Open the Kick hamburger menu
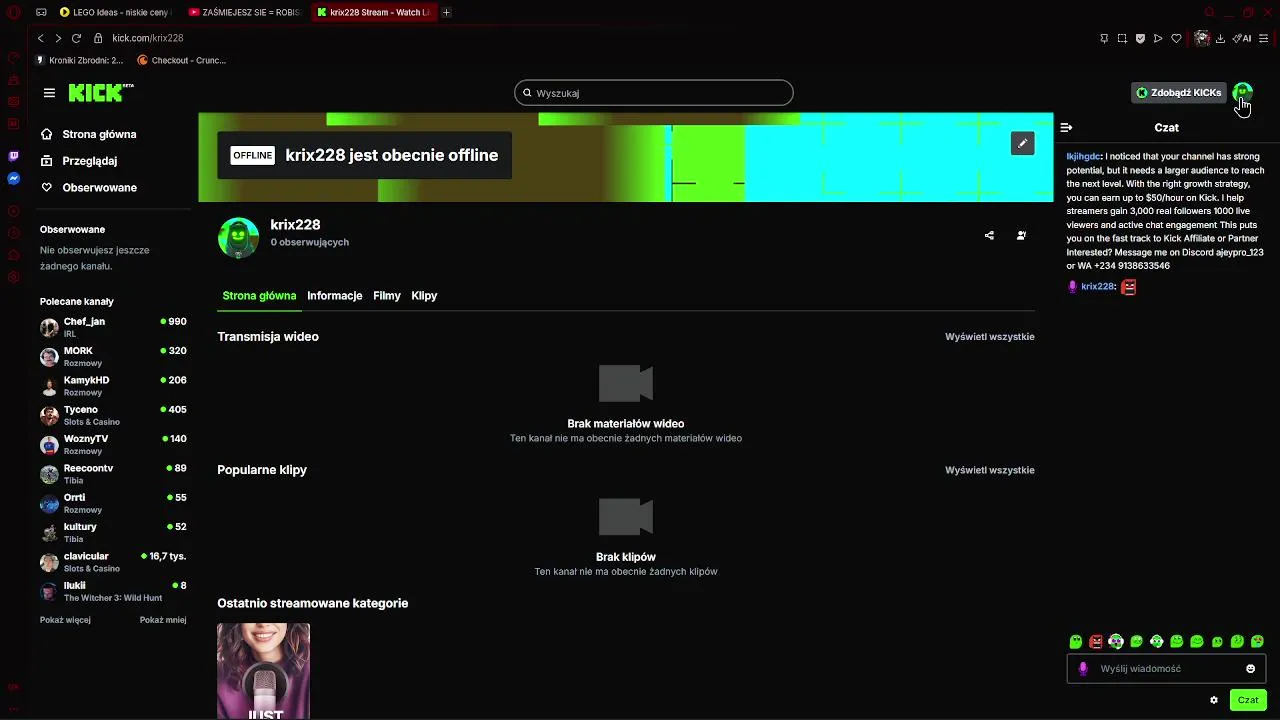Viewport: 1280px width, 720px height. point(49,93)
